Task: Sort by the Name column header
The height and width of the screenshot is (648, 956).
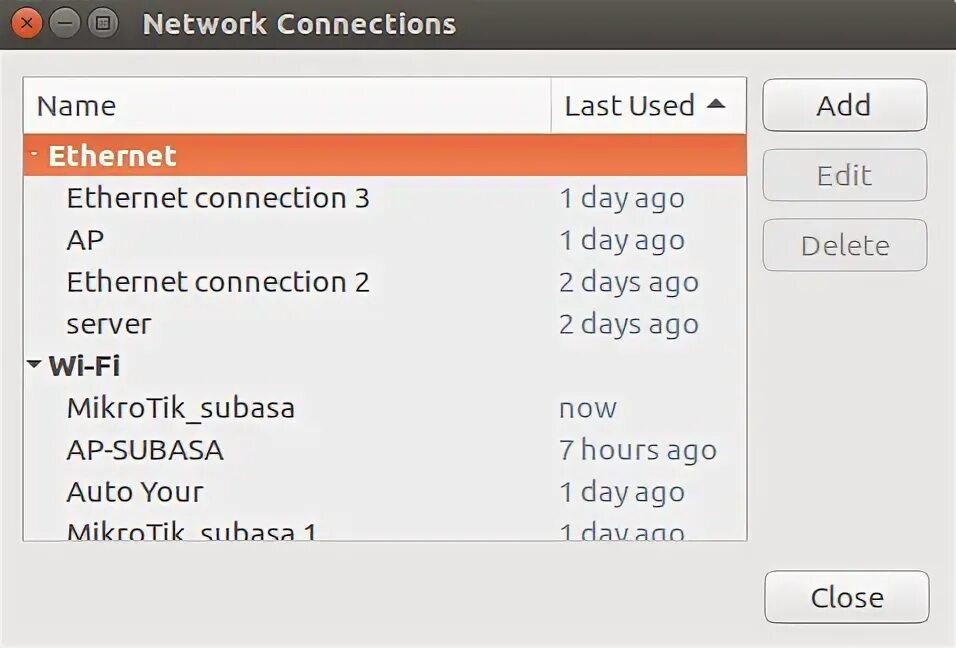Action: point(286,105)
